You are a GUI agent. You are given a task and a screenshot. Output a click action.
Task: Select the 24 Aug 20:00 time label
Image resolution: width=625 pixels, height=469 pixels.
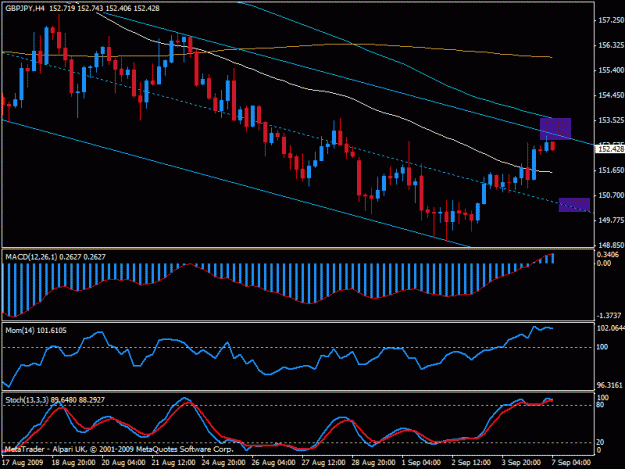[x=223, y=463]
